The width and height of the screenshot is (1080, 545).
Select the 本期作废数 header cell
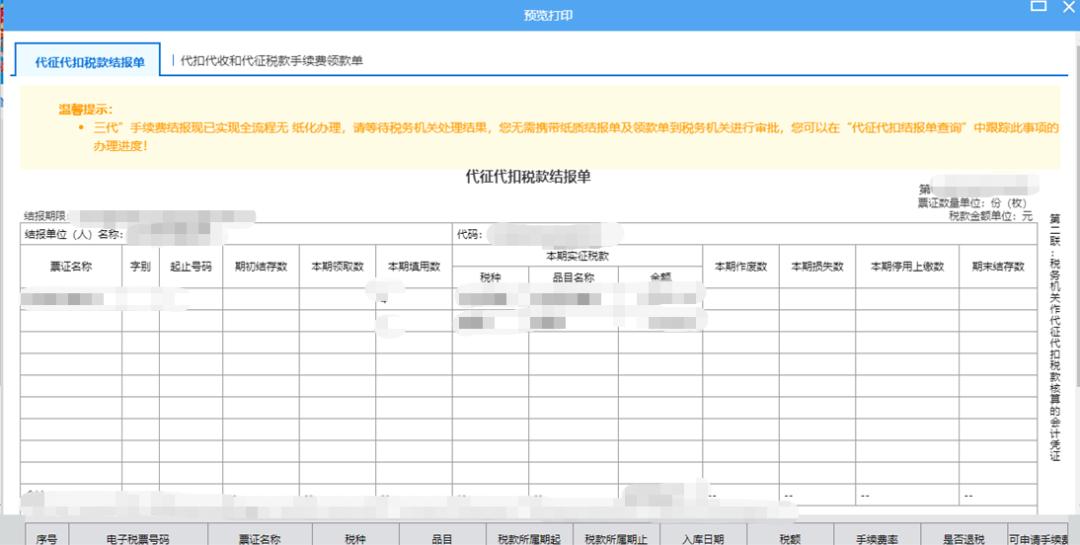click(x=740, y=267)
